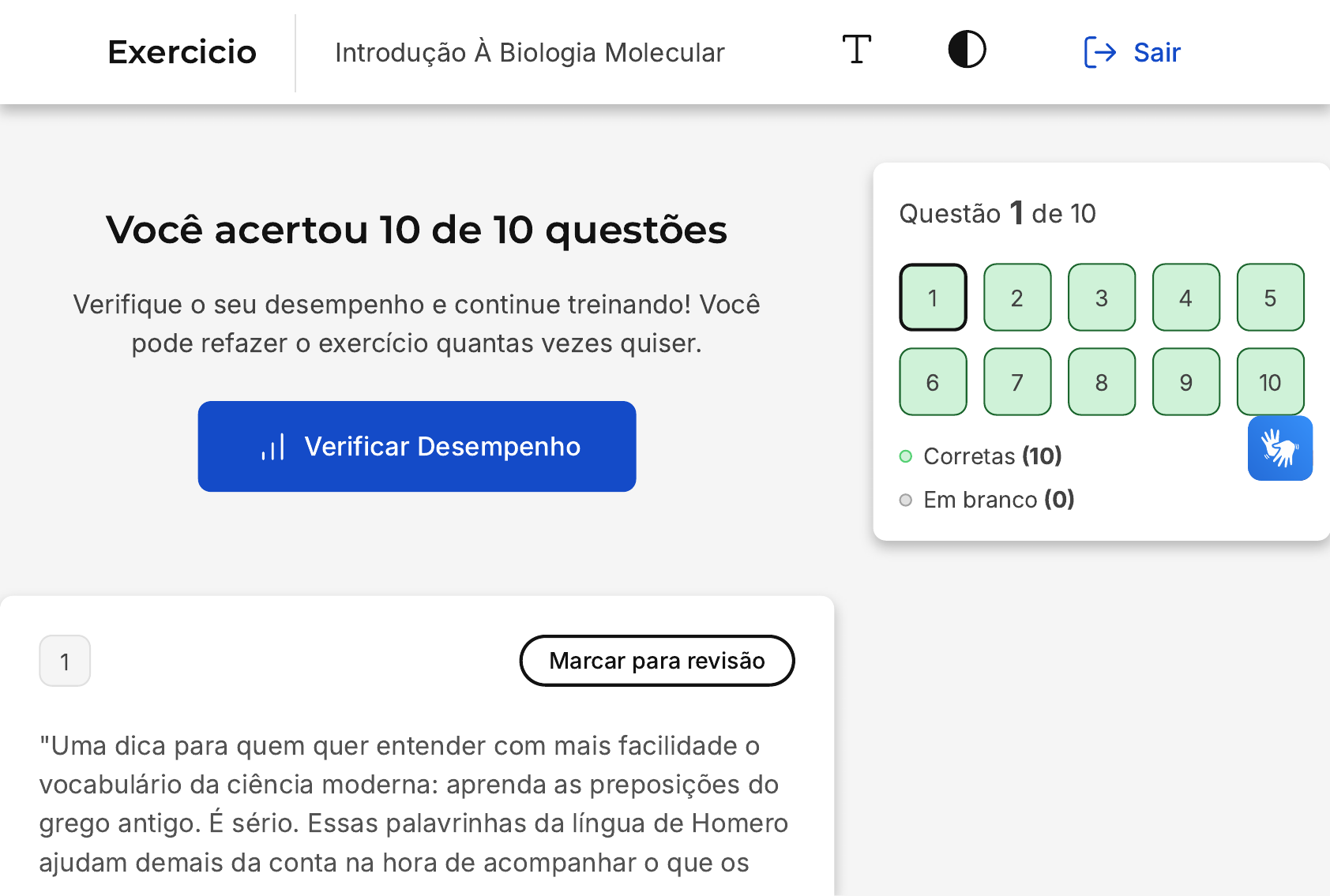Go to question 9
The width and height of the screenshot is (1330, 896).
tap(1185, 382)
